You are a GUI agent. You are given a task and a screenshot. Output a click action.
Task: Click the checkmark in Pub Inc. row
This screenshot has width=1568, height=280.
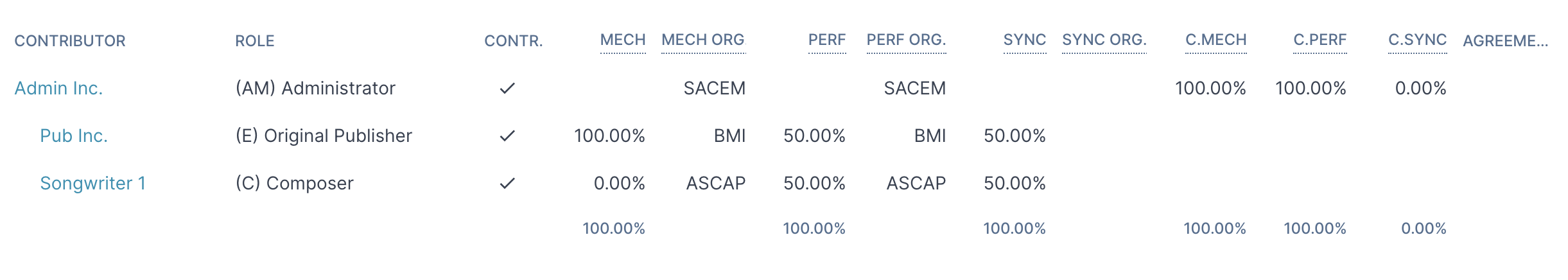pyautogui.click(x=507, y=136)
